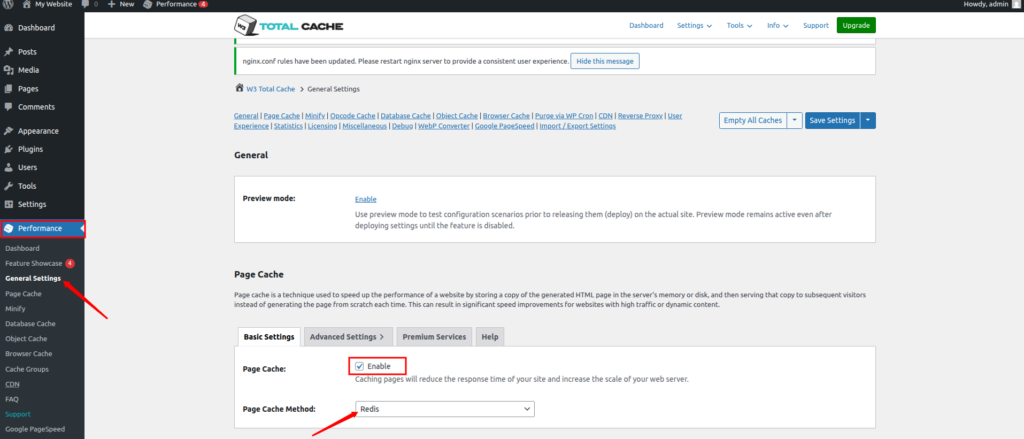Open the Performance cube icon in admin bar

[x=148, y=4]
